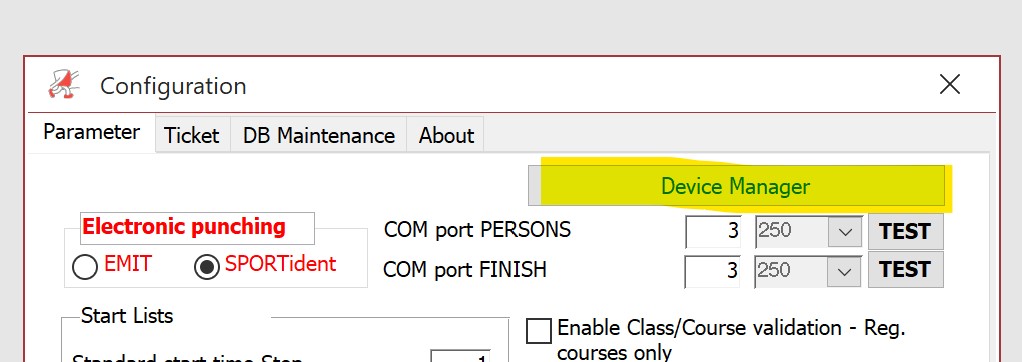The height and width of the screenshot is (362, 1022).
Task: Select the EMIT radio button
Action: pyautogui.click(x=85, y=266)
